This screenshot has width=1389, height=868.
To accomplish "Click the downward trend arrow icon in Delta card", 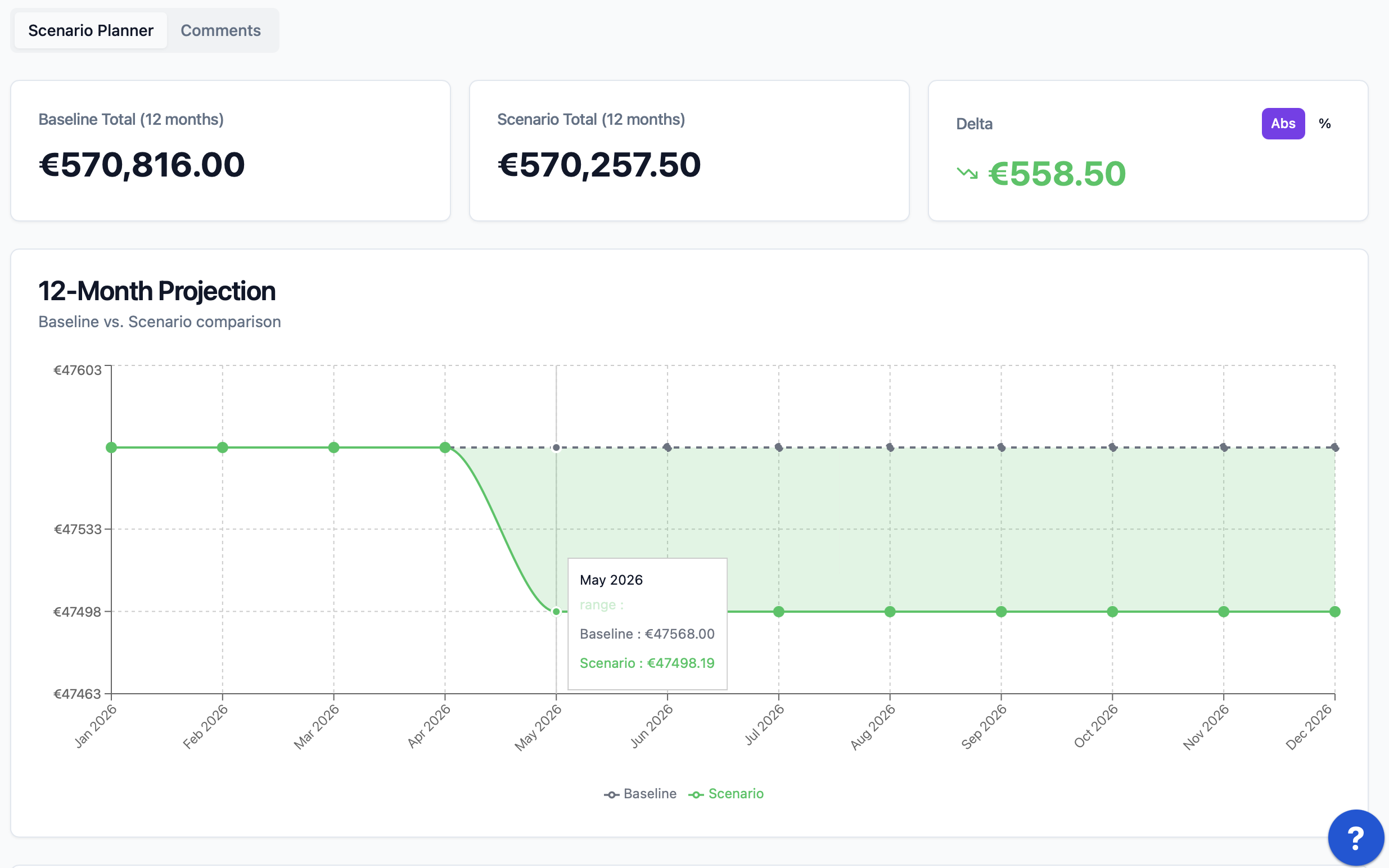I will (x=967, y=173).
